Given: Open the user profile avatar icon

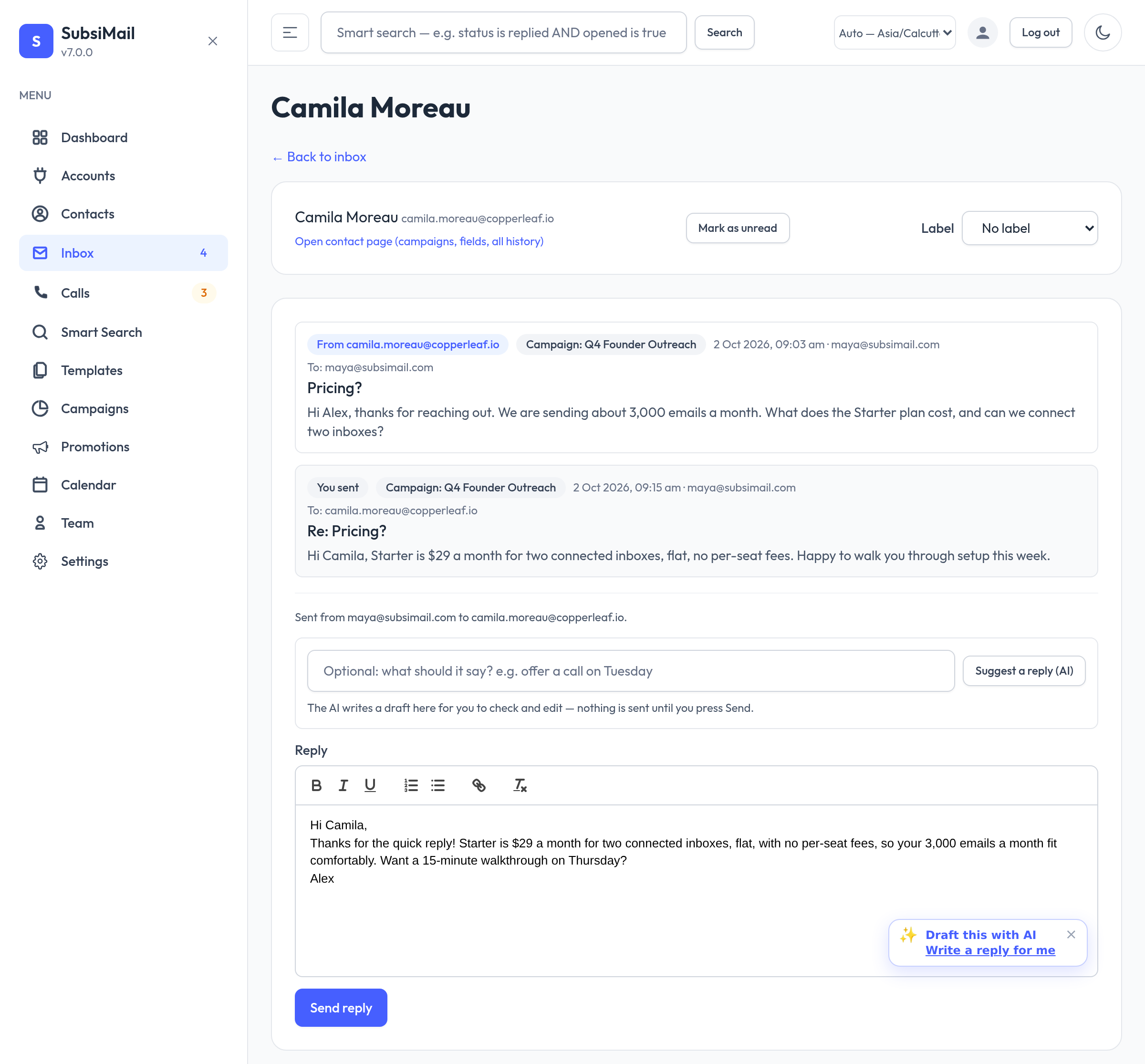Looking at the screenshot, I should (x=982, y=33).
